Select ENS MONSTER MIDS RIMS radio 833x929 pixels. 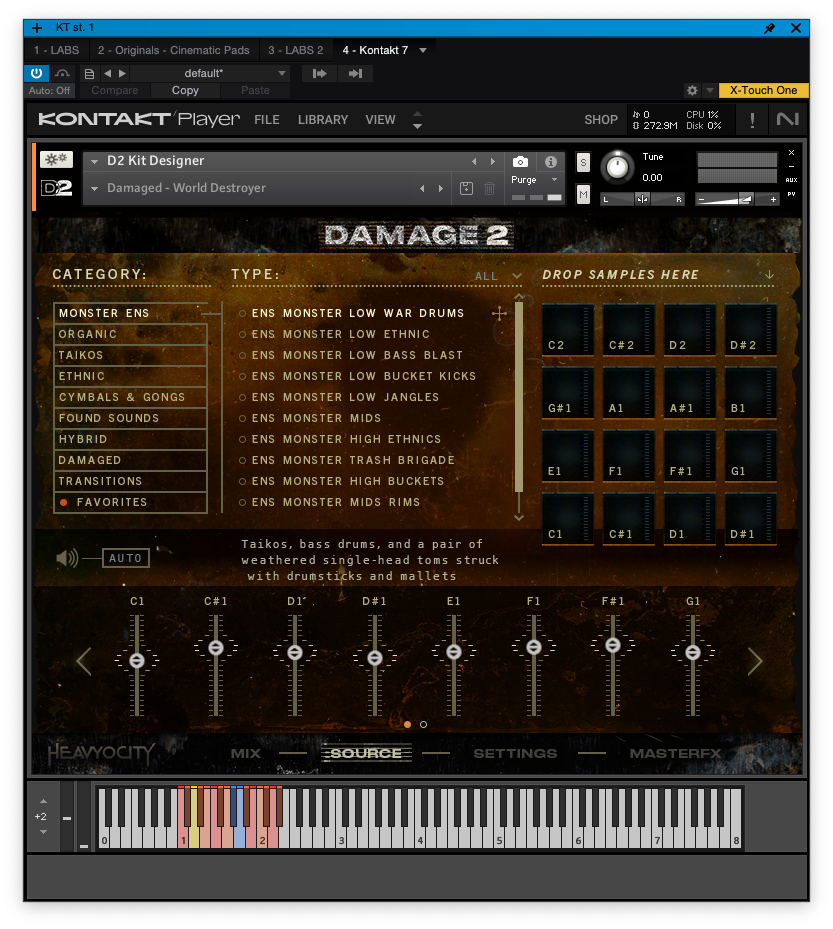coord(242,502)
